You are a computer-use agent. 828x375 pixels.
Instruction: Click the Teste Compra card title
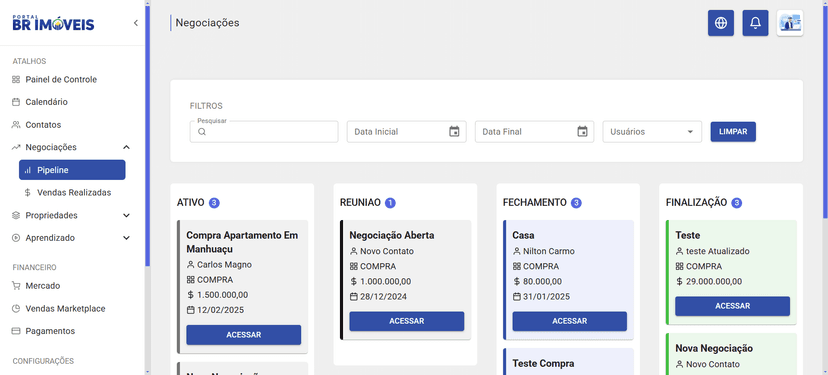coord(543,363)
